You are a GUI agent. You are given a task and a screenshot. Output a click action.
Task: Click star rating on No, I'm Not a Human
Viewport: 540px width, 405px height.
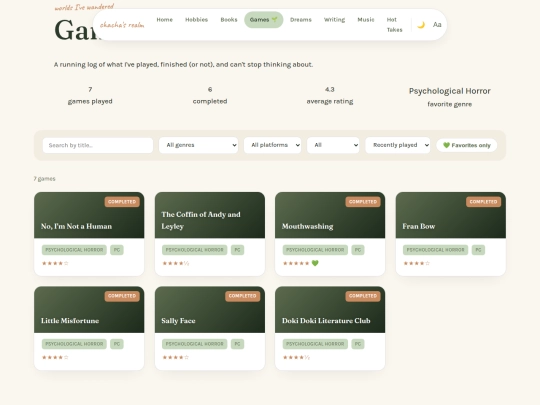[55, 263]
